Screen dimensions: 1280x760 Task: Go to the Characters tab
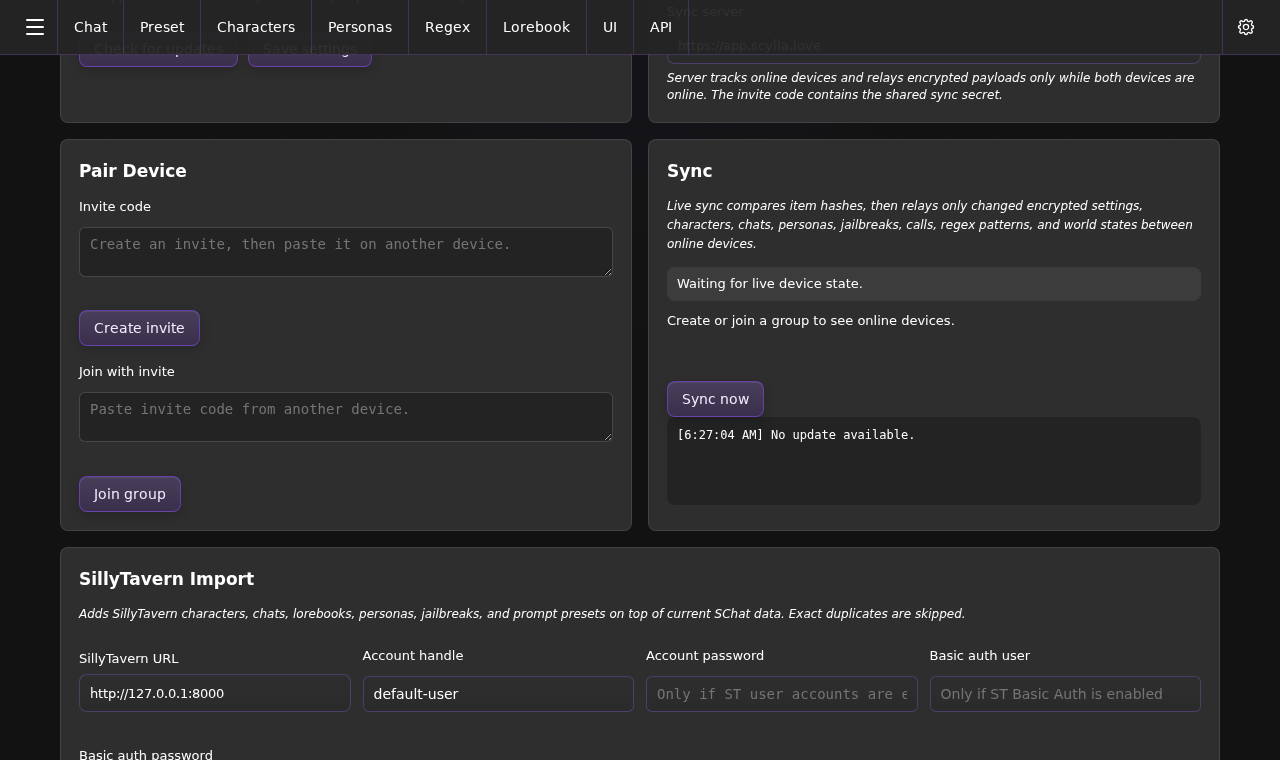tap(256, 27)
